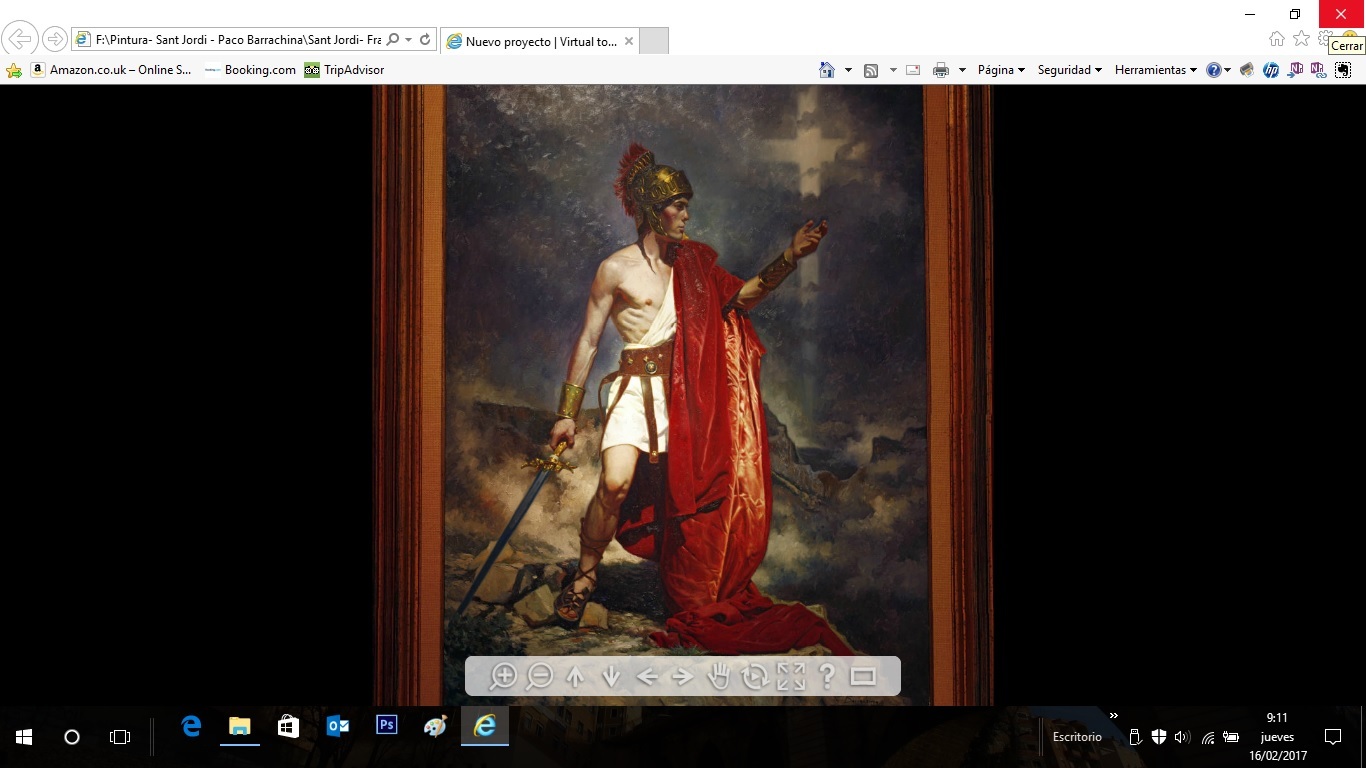Zoom in on the panorama viewer
The width and height of the screenshot is (1366, 768).
pos(502,677)
